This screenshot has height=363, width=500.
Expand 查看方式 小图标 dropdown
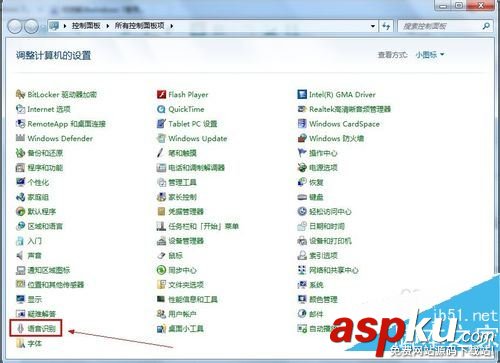pyautogui.click(x=430, y=55)
